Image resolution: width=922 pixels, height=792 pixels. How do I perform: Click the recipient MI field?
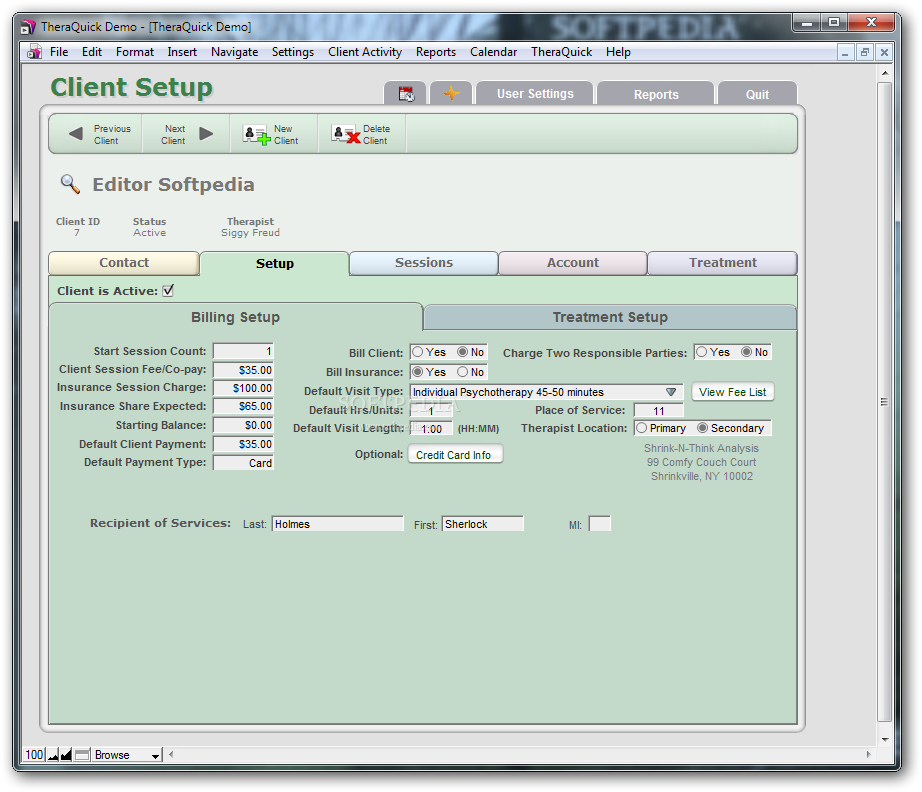[x=600, y=524]
